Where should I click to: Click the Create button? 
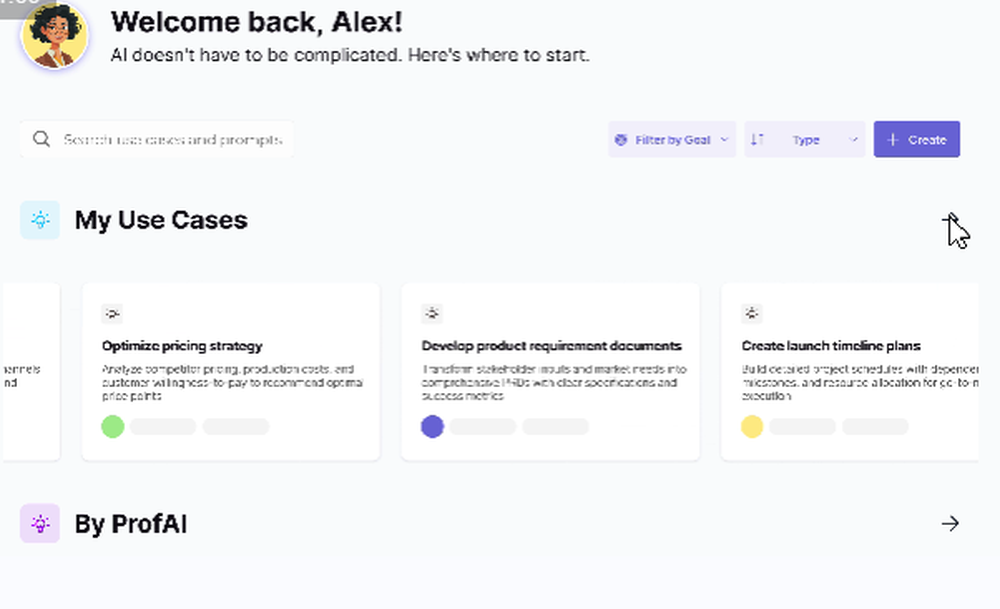tap(917, 139)
